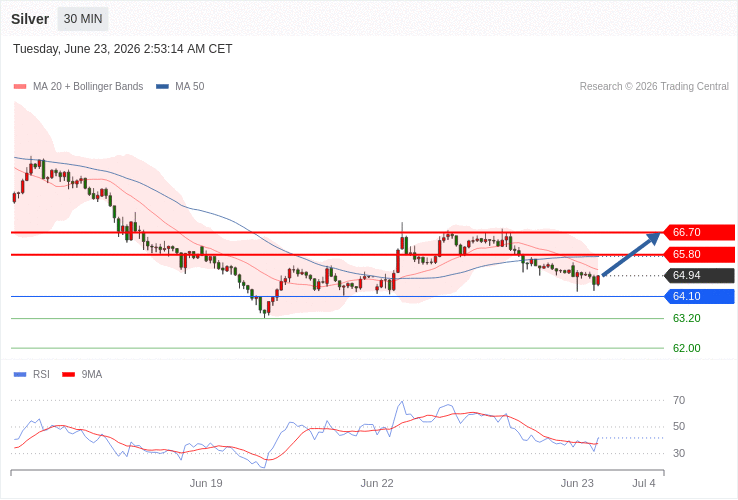Click the red 65.80 resistance price tag
The height and width of the screenshot is (500, 738).
(x=699, y=254)
